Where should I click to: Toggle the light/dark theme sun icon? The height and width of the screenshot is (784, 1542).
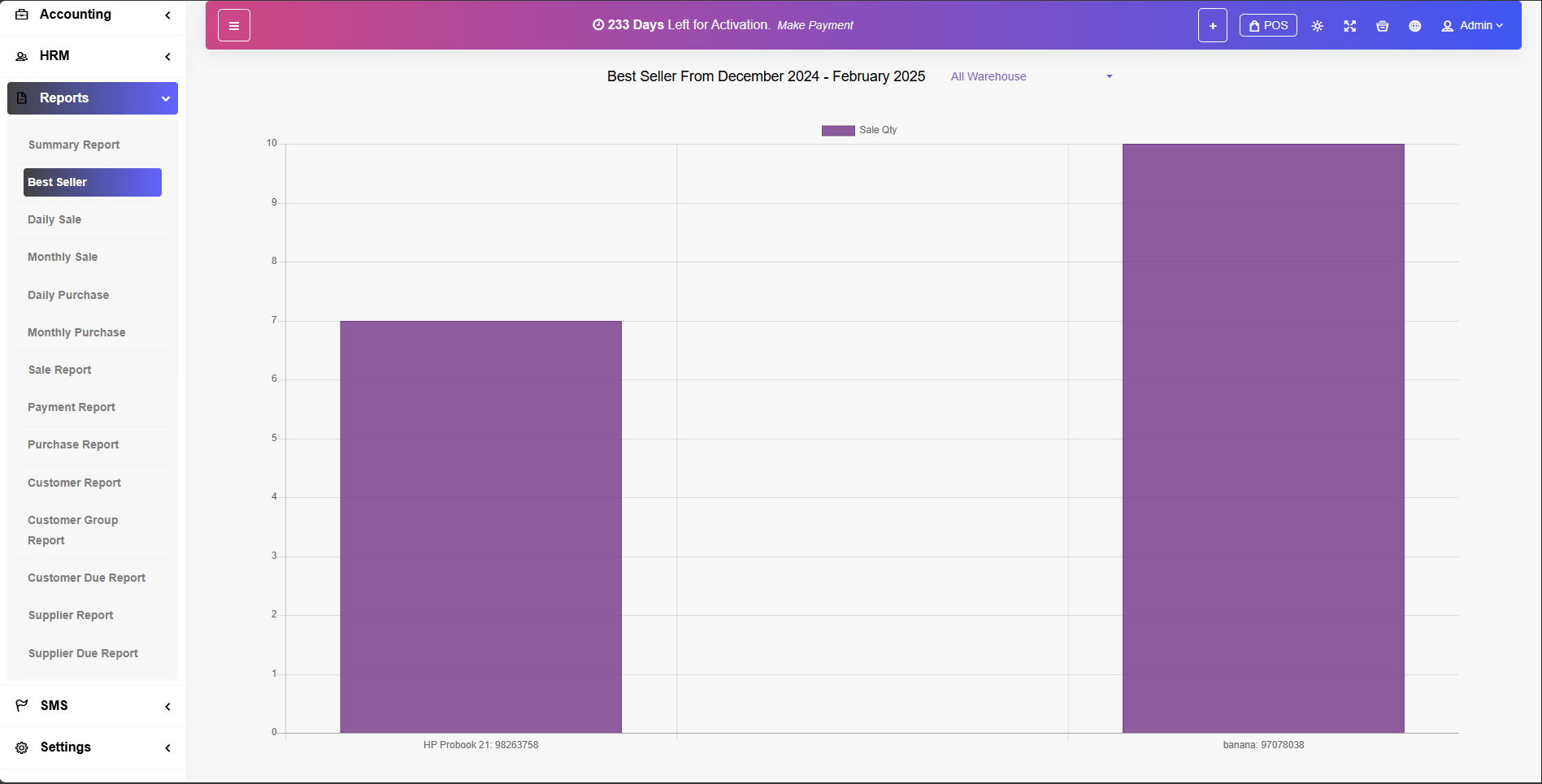[x=1317, y=26]
